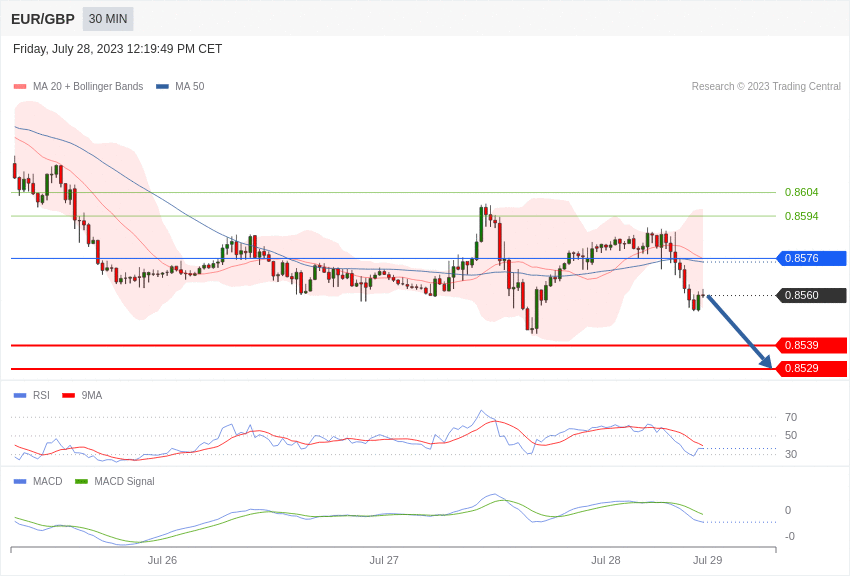This screenshot has height=576, width=850.
Task: Click the red 0.8529 support price tag
Action: (x=812, y=368)
